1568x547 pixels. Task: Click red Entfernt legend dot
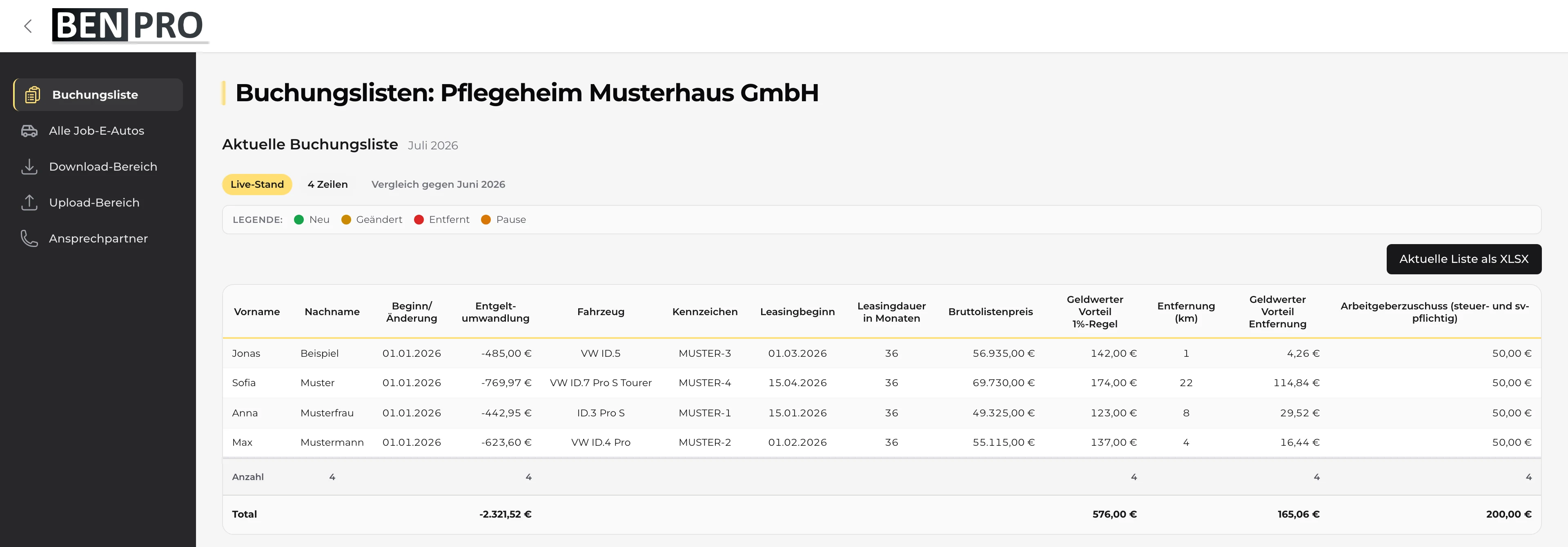click(x=419, y=220)
